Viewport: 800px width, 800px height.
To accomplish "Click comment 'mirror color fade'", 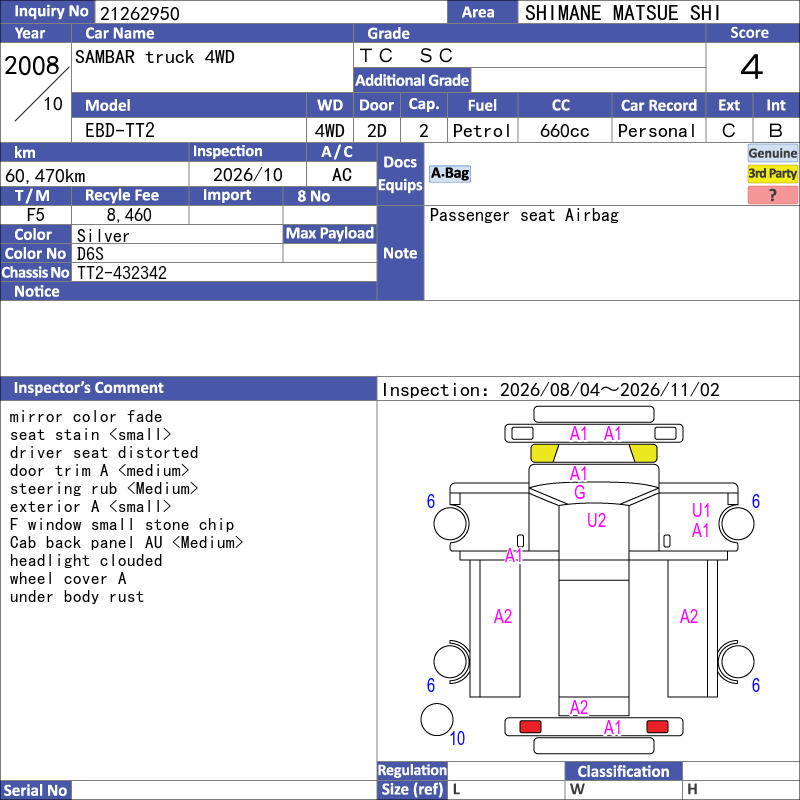I will coord(86,417).
